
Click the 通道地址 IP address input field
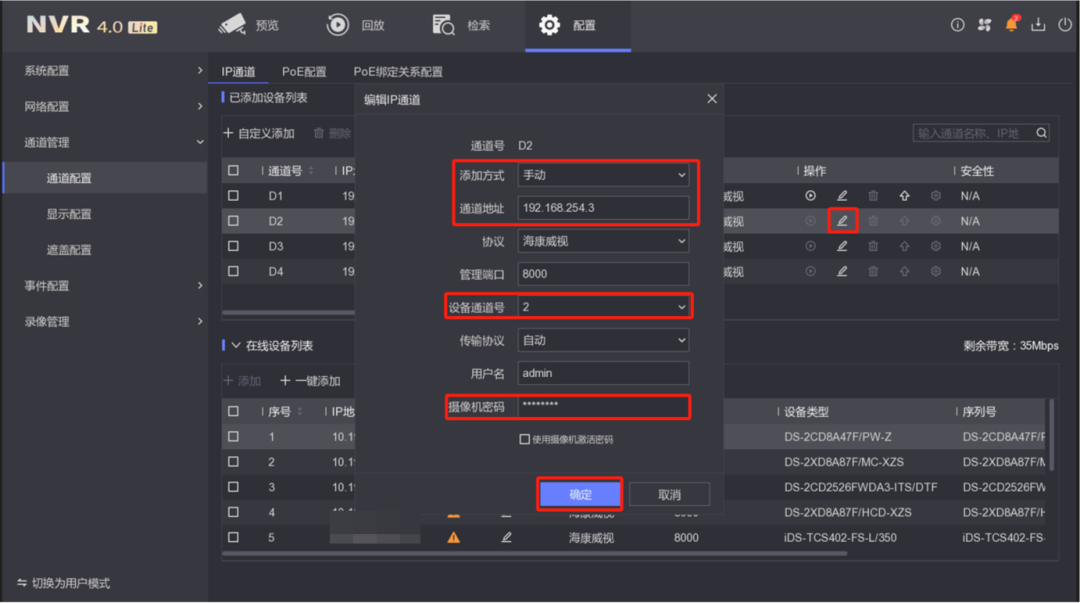603,208
